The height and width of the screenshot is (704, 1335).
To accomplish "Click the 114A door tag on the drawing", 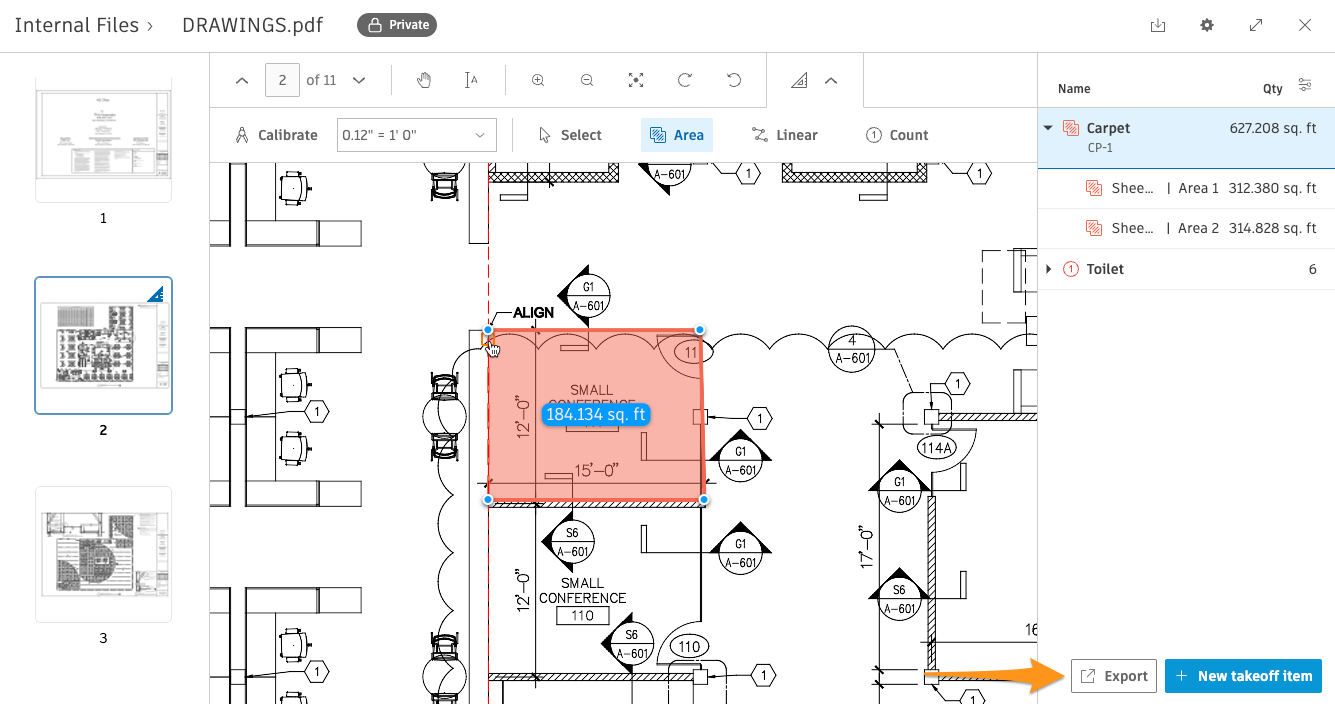I will point(936,449).
